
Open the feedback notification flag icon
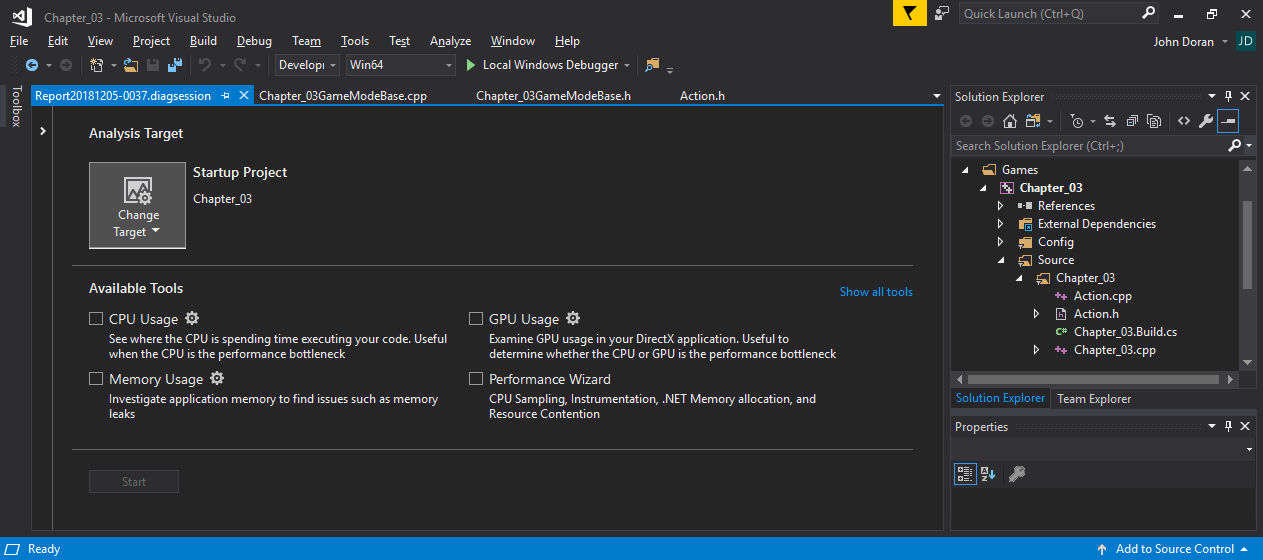909,13
